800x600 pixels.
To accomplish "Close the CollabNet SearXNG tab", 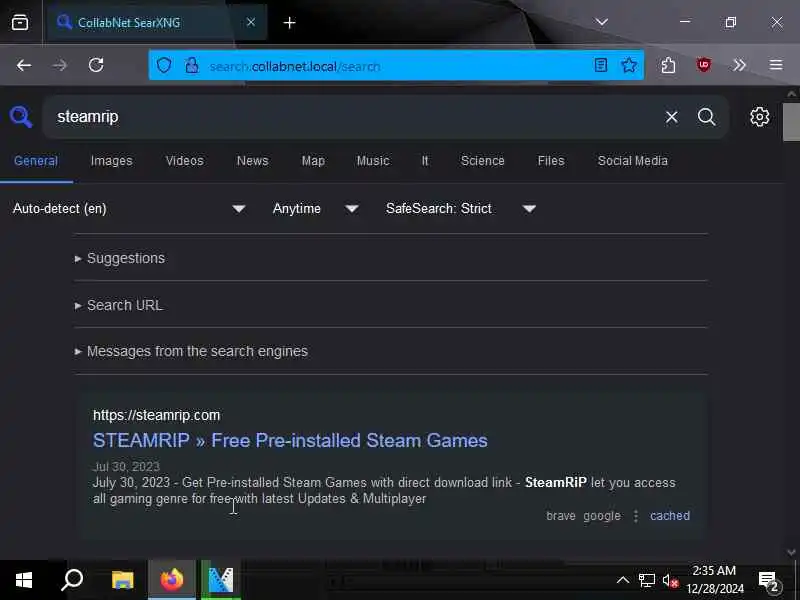I will coord(251,22).
